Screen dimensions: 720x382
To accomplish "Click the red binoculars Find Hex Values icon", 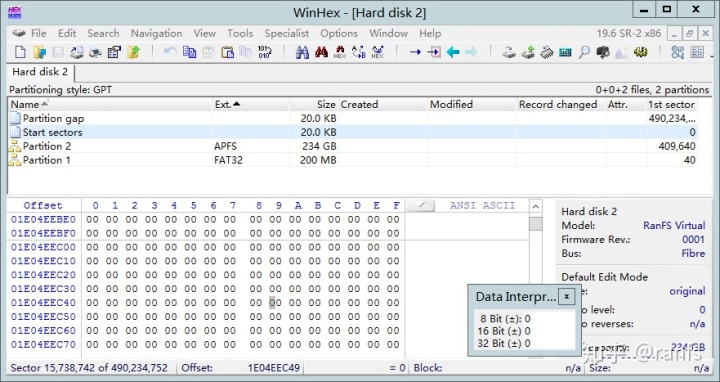I will click(x=321, y=52).
